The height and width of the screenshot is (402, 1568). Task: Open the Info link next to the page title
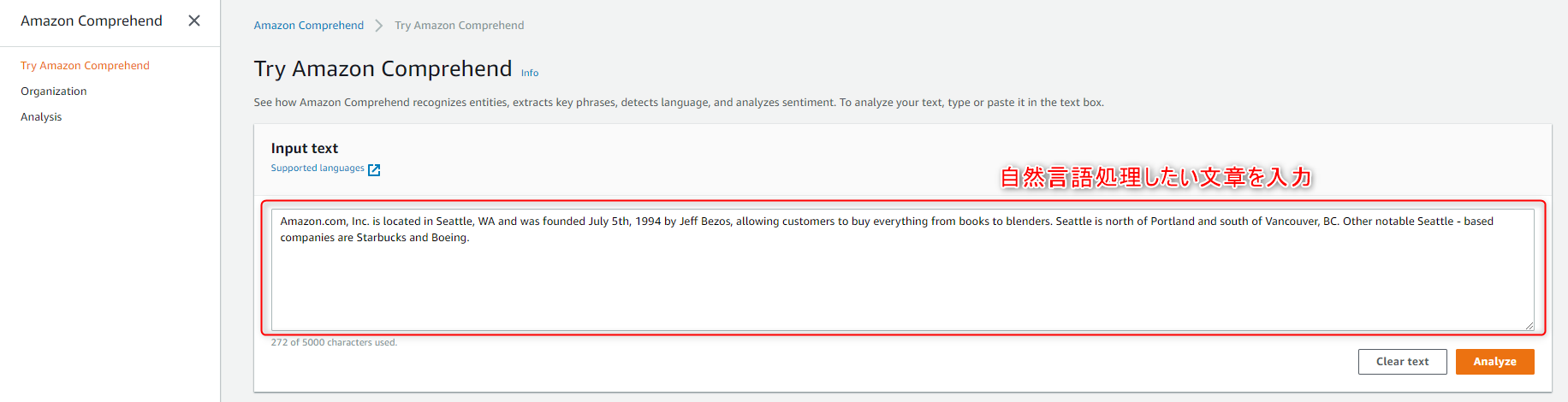tap(530, 74)
